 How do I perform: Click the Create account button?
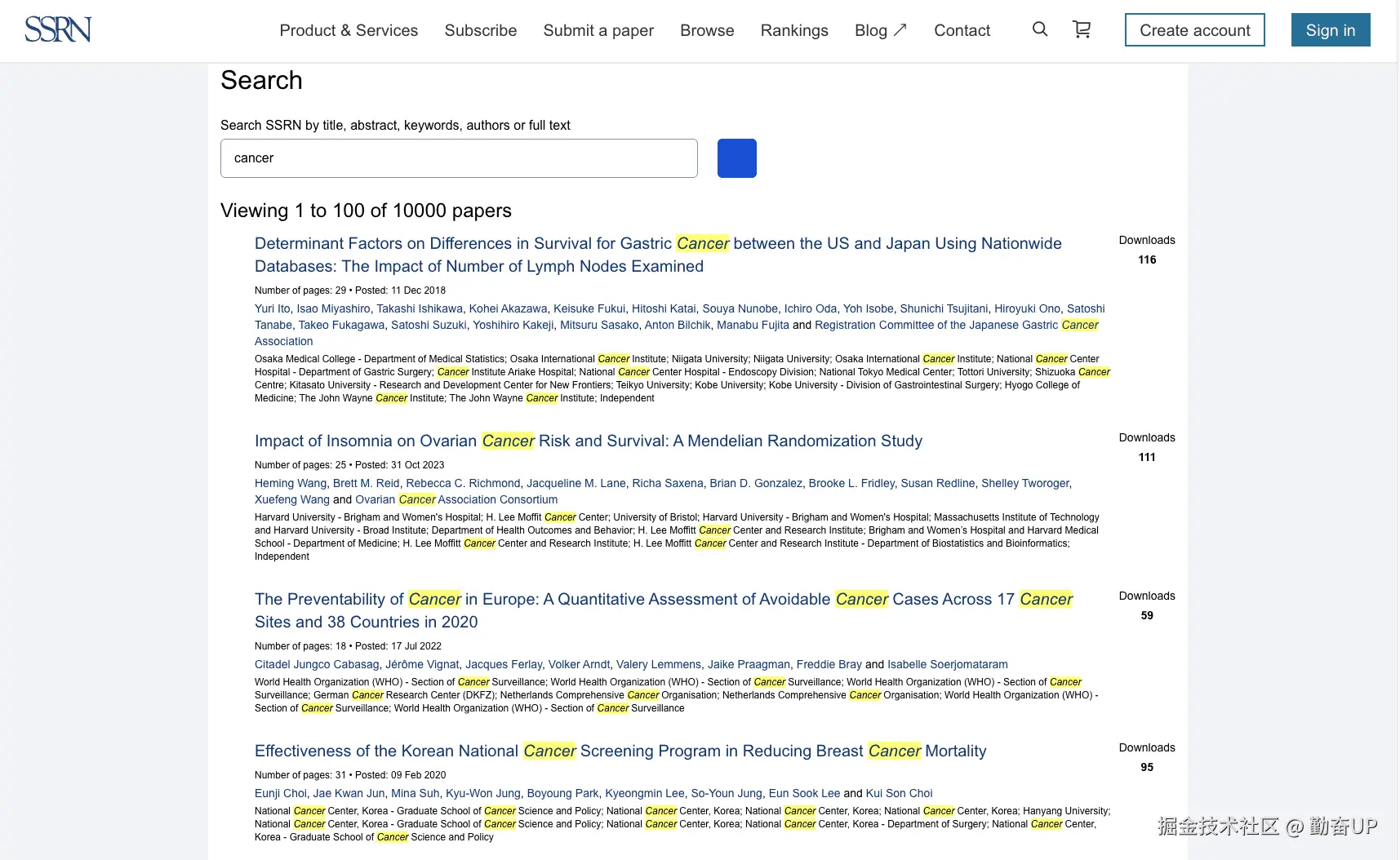[1194, 29]
